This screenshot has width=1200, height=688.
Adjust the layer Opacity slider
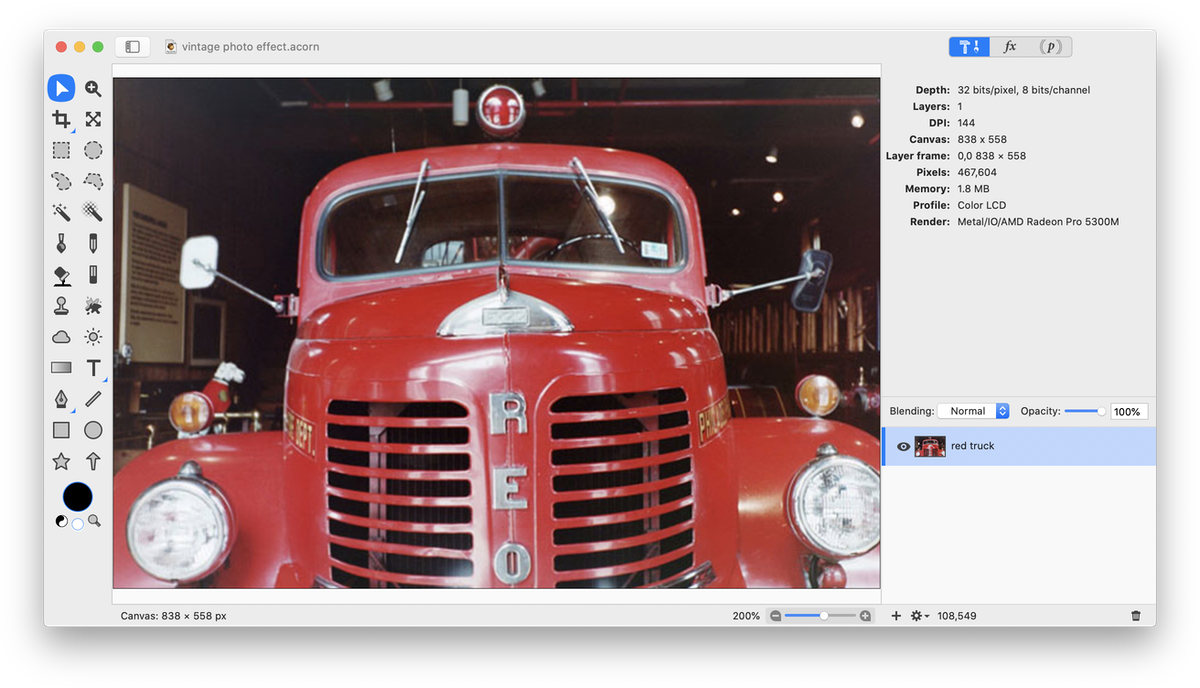point(1085,411)
